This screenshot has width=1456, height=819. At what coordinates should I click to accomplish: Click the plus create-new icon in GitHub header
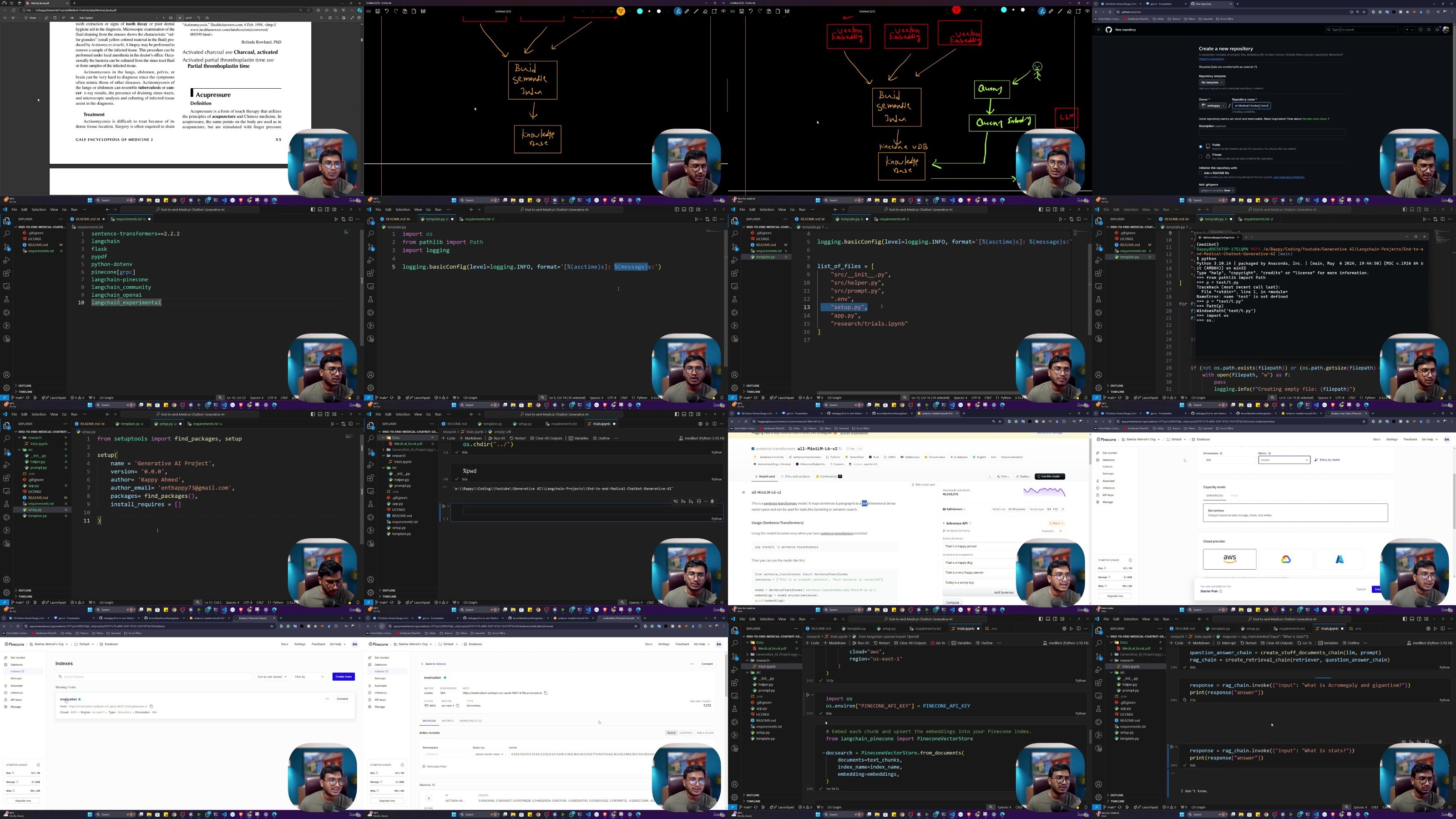click(1410, 30)
